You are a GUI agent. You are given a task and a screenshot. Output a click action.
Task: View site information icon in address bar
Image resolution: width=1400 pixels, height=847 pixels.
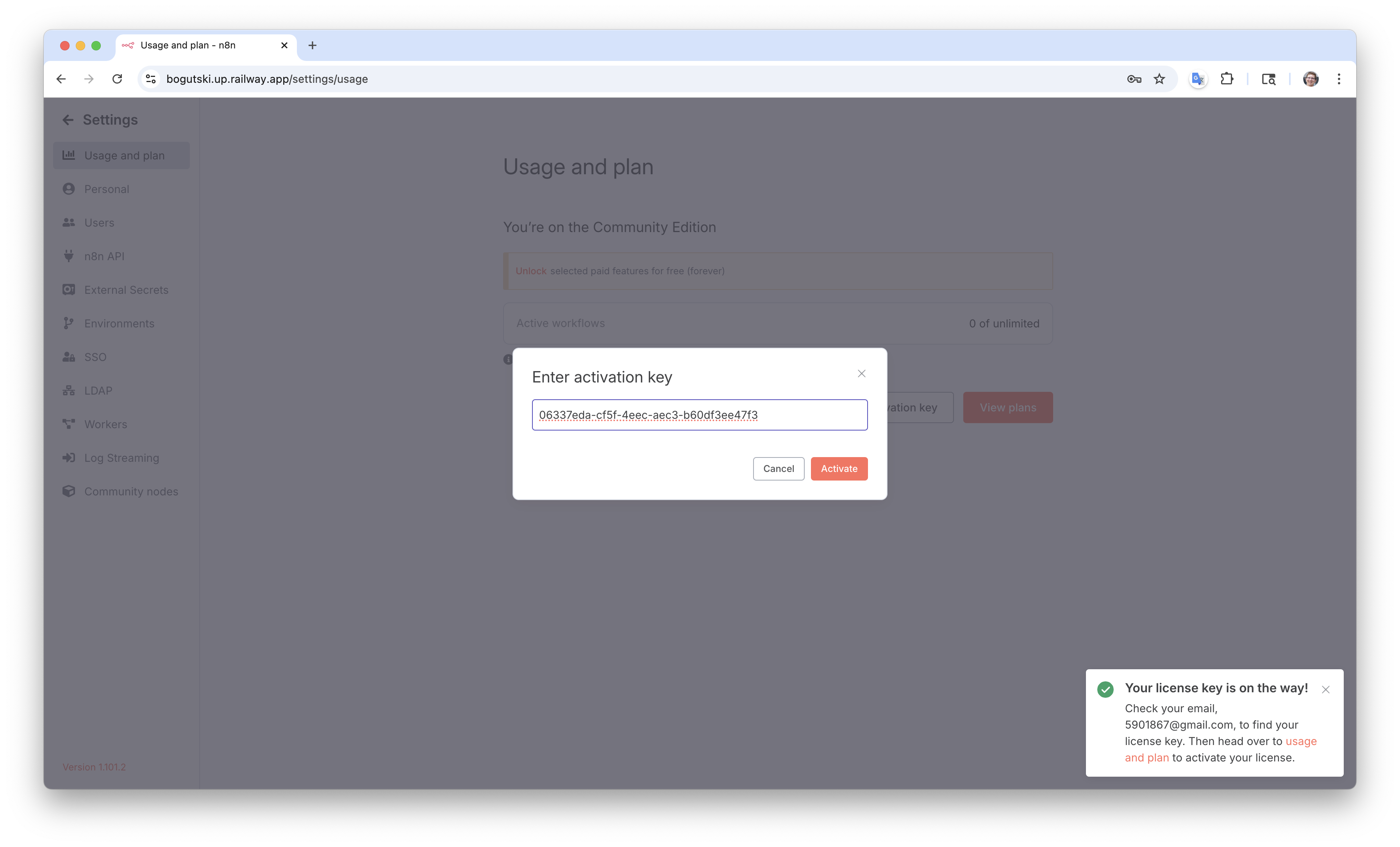[x=150, y=79]
